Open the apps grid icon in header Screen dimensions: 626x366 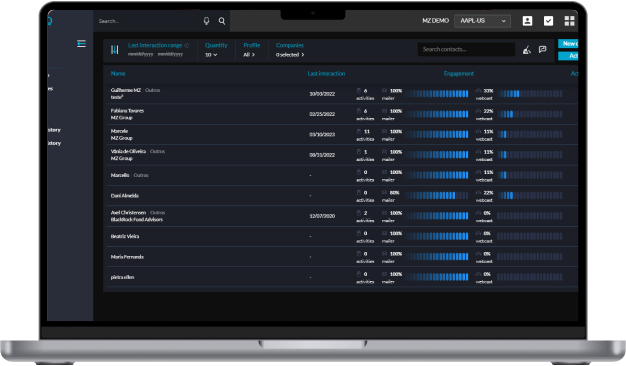(x=570, y=21)
